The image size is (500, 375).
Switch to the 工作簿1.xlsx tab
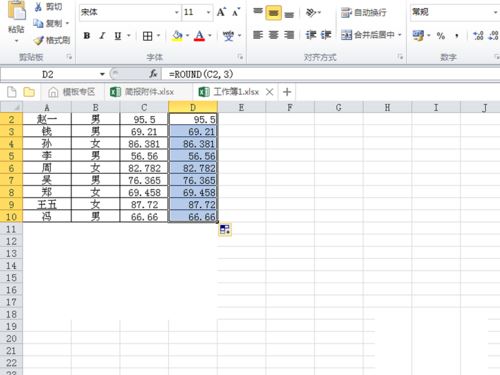coord(236,92)
